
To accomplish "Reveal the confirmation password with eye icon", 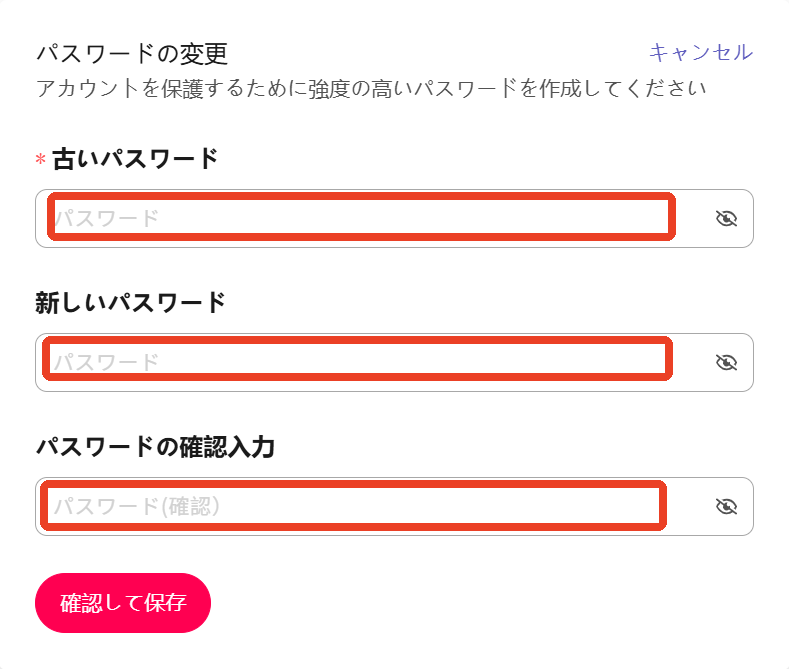I will 726,506.
